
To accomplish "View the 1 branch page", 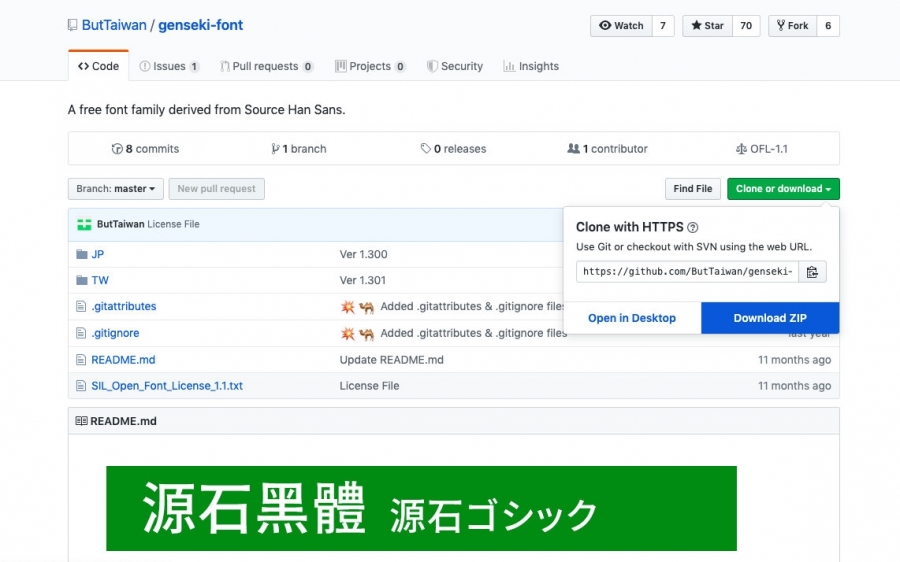I will (x=298, y=149).
